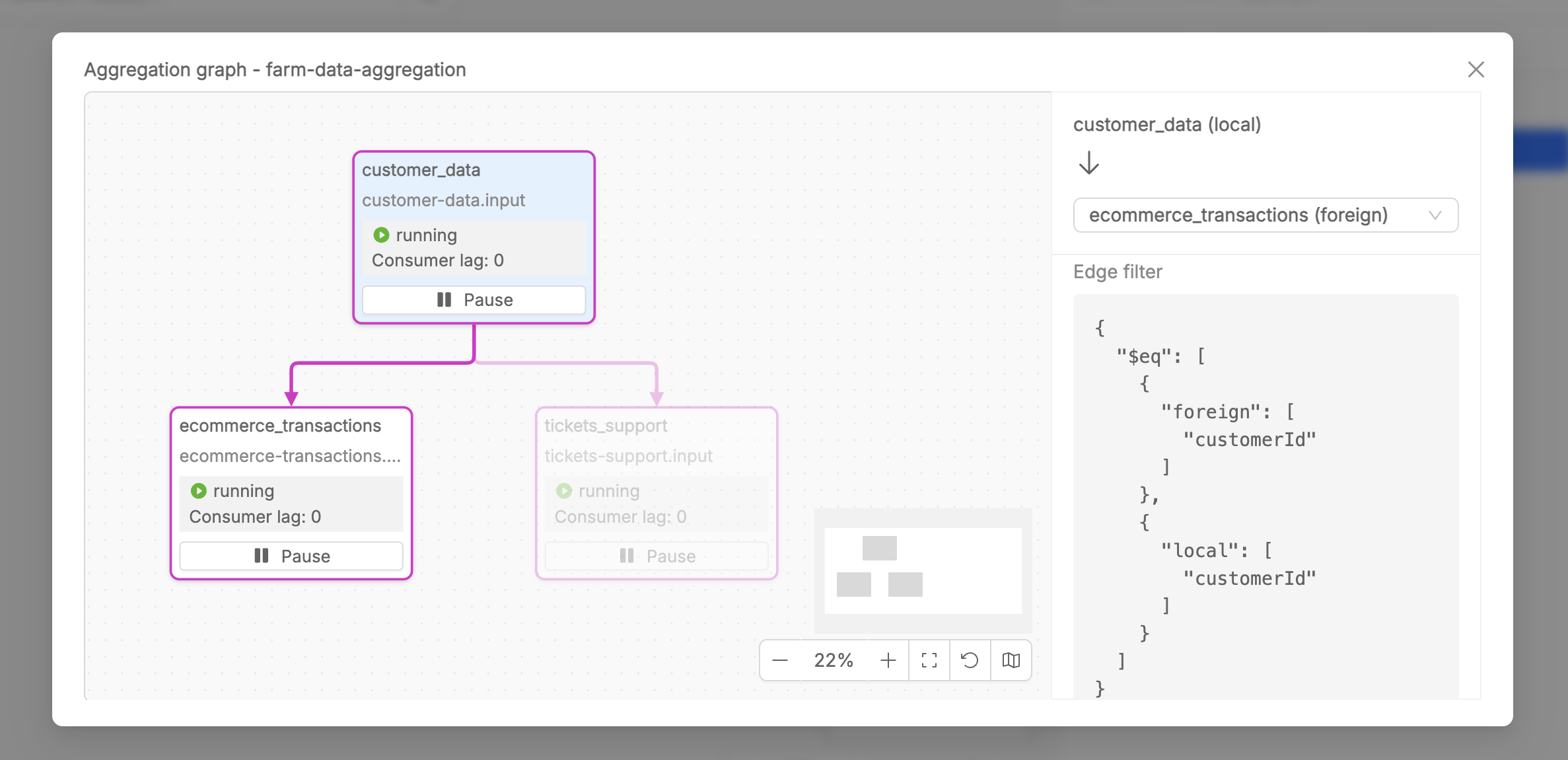Pause the customer_data processor
This screenshot has width=1568, height=760.
(x=473, y=299)
